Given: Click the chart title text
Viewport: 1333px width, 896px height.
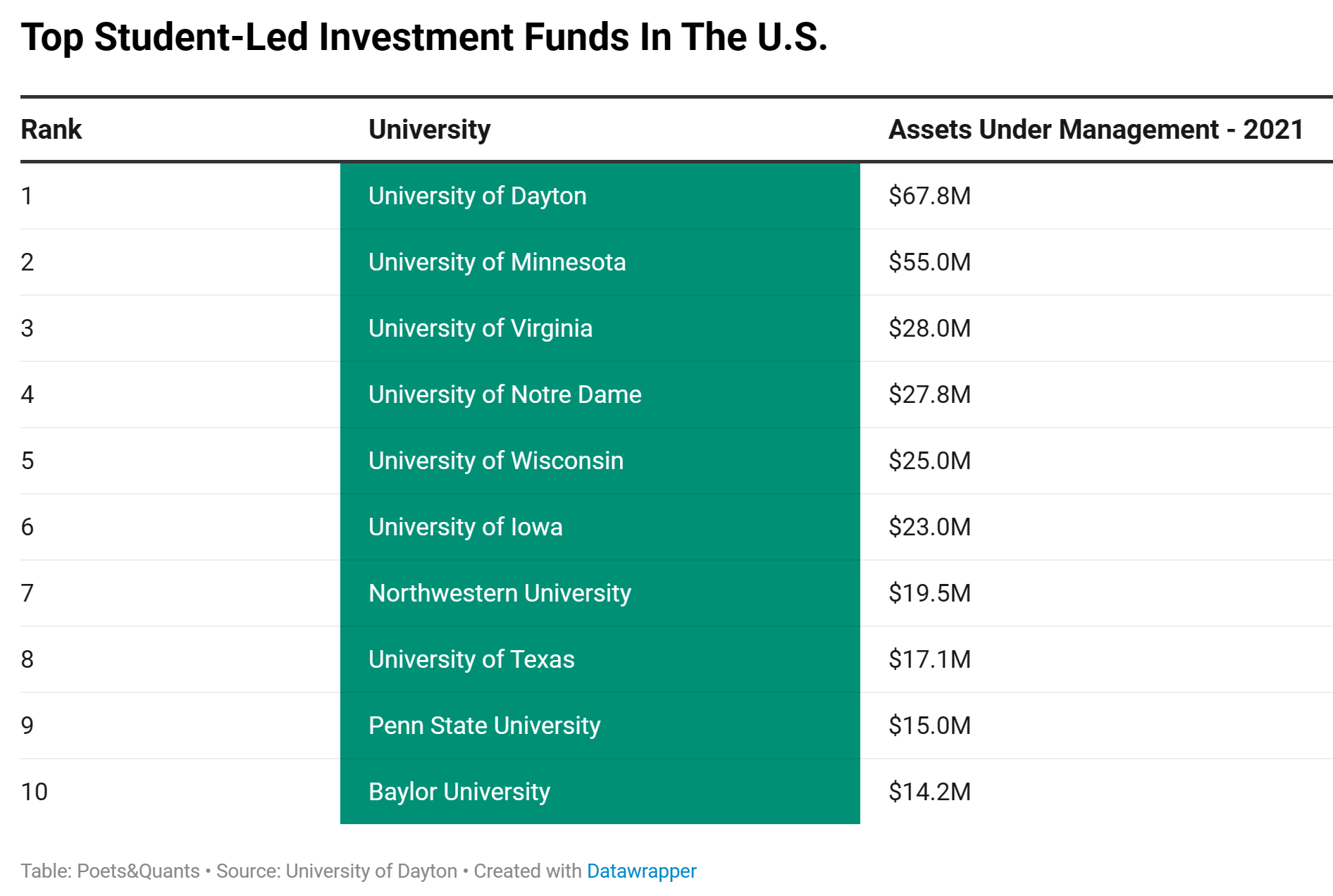Looking at the screenshot, I should click(x=424, y=37).
